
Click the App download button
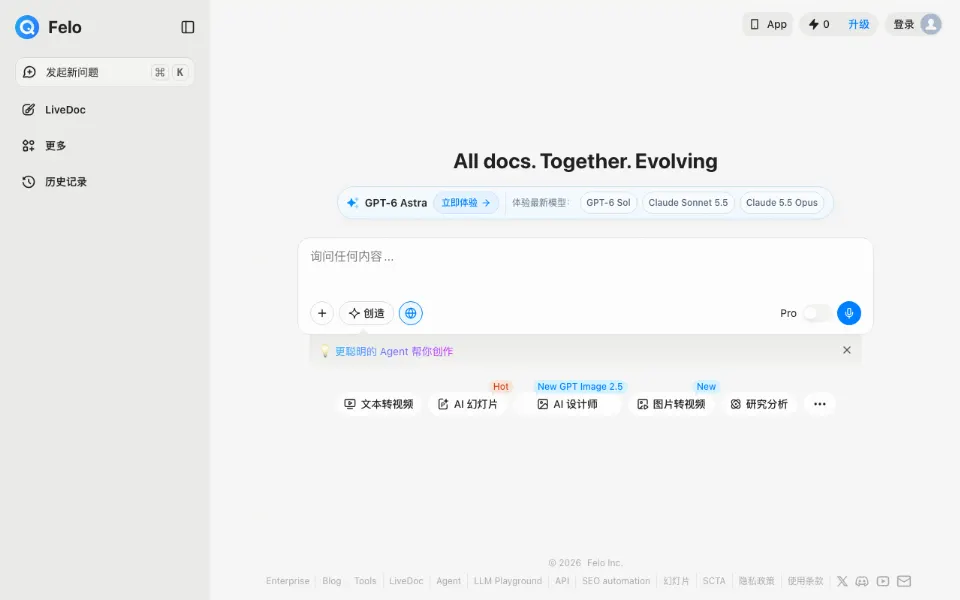tap(768, 24)
